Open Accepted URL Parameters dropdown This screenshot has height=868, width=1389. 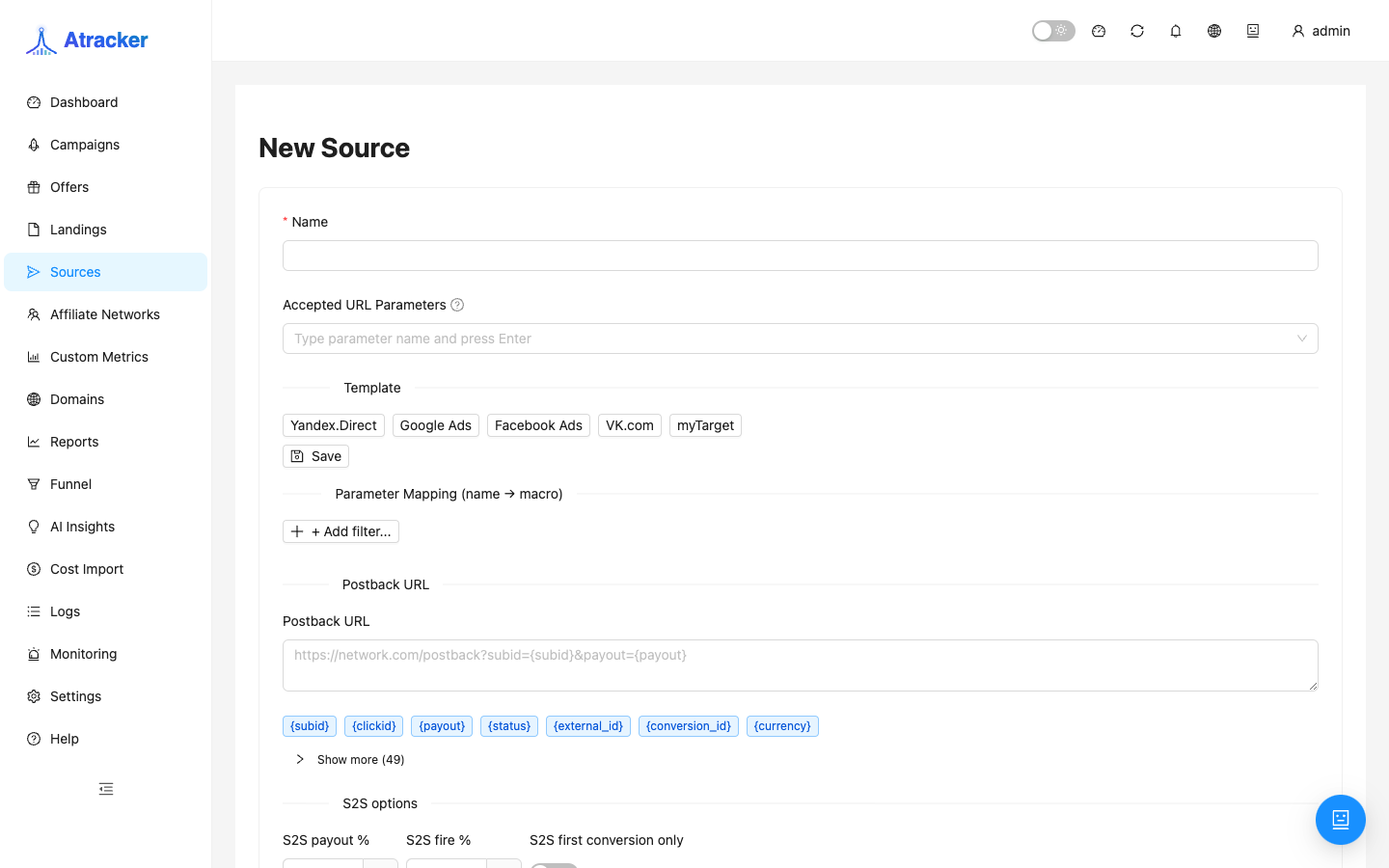(801, 339)
